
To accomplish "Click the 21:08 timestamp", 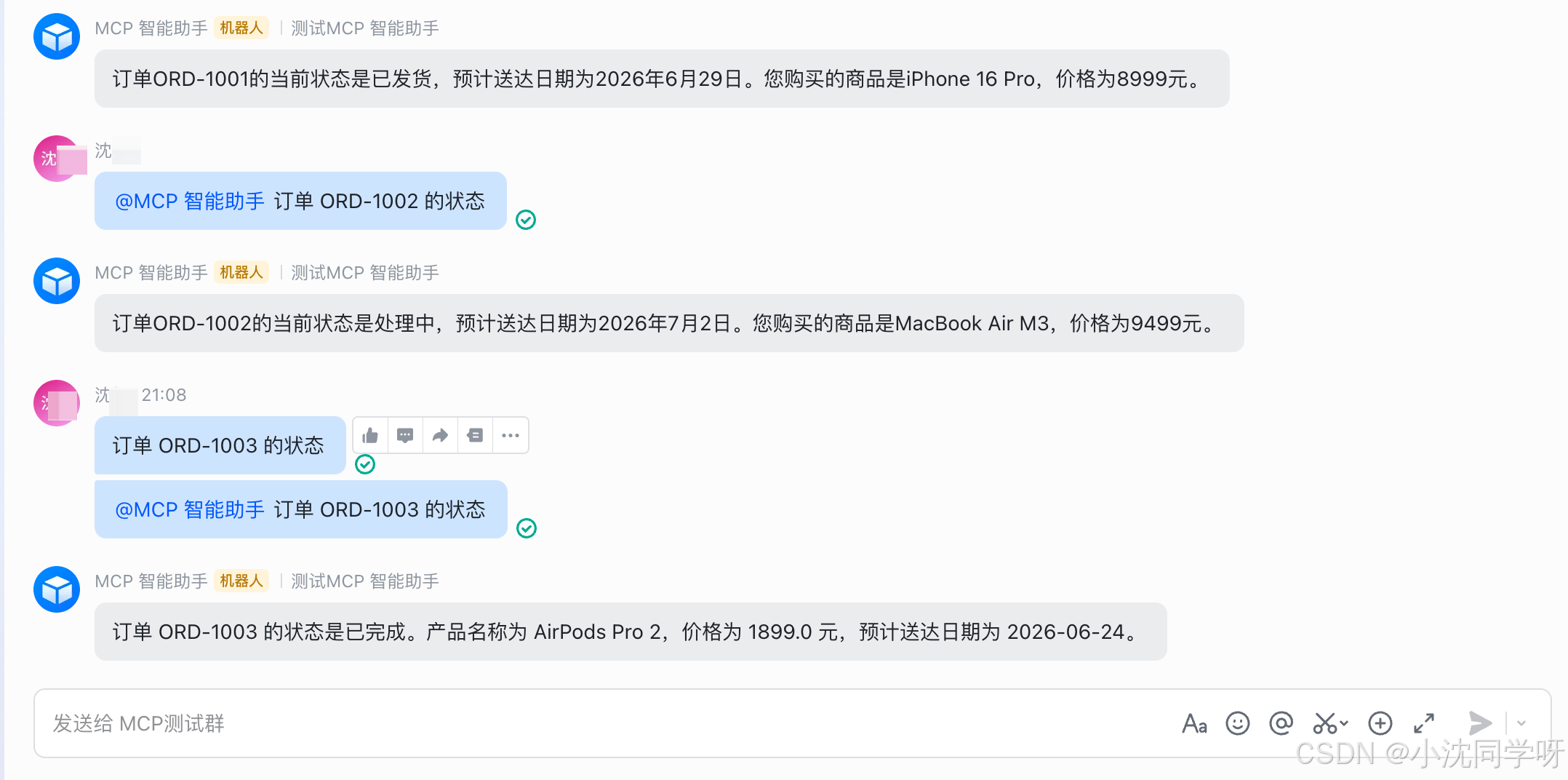I will click(x=164, y=395).
